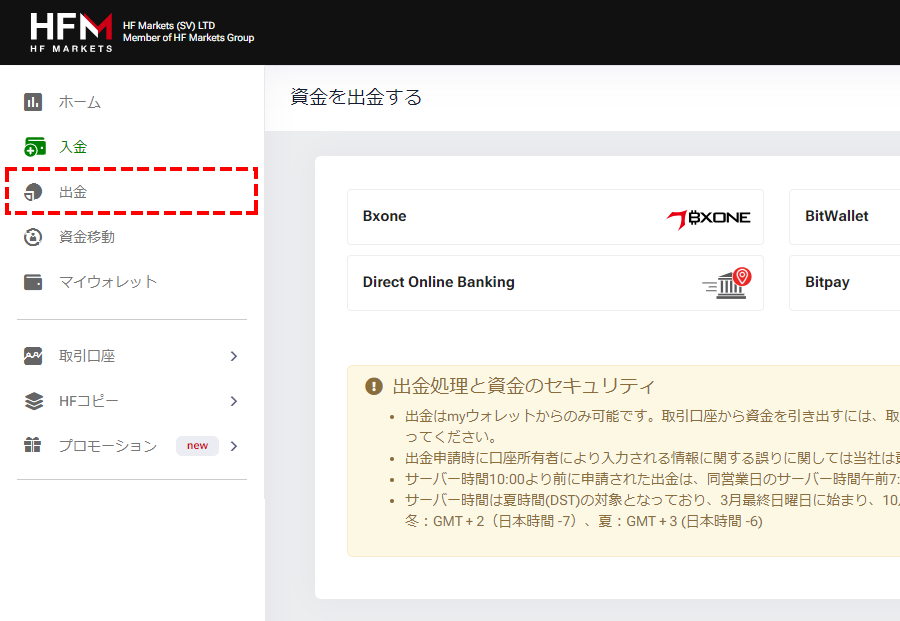The width and height of the screenshot is (900, 621).
Task: Choose the Bitpay withdrawal method
Action: [x=844, y=283]
